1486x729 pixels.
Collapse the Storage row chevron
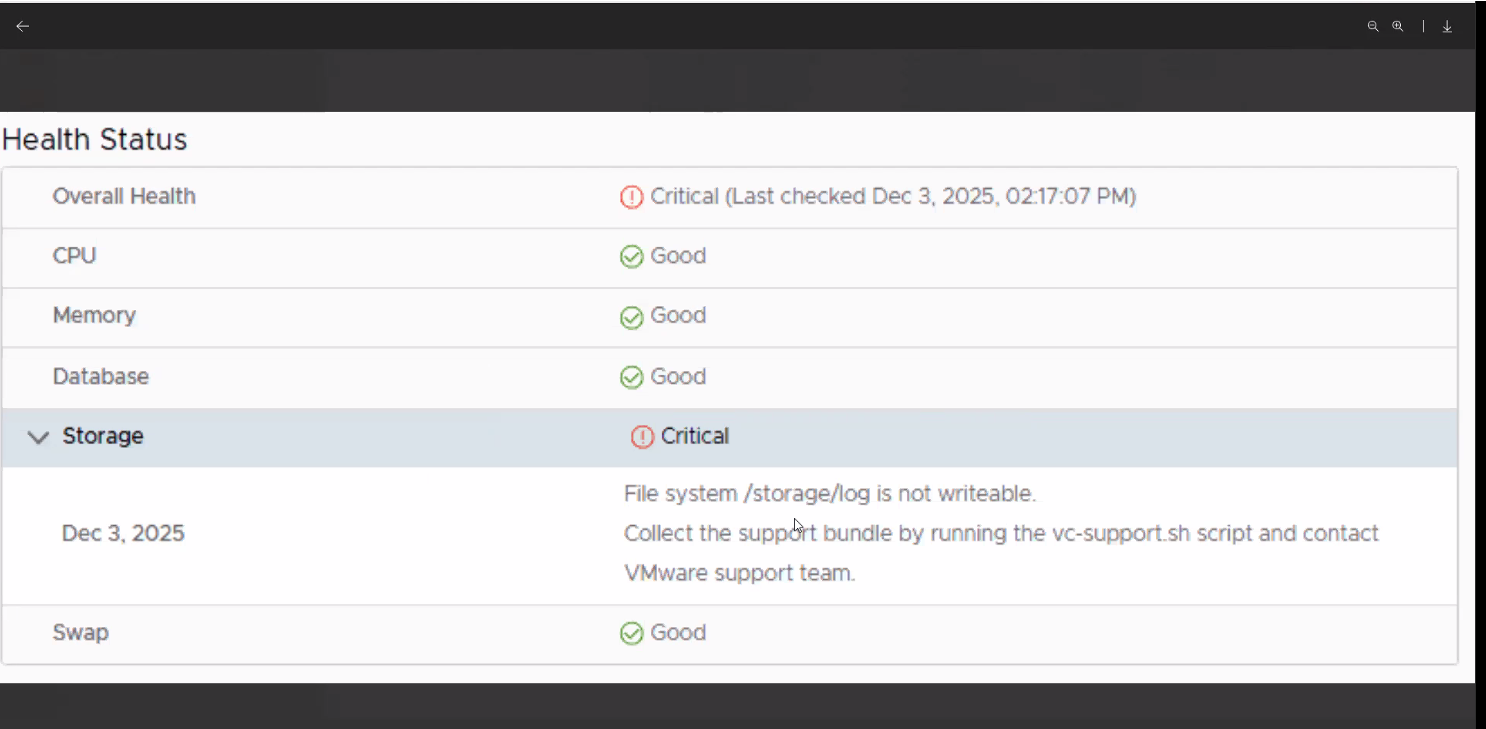tap(38, 437)
